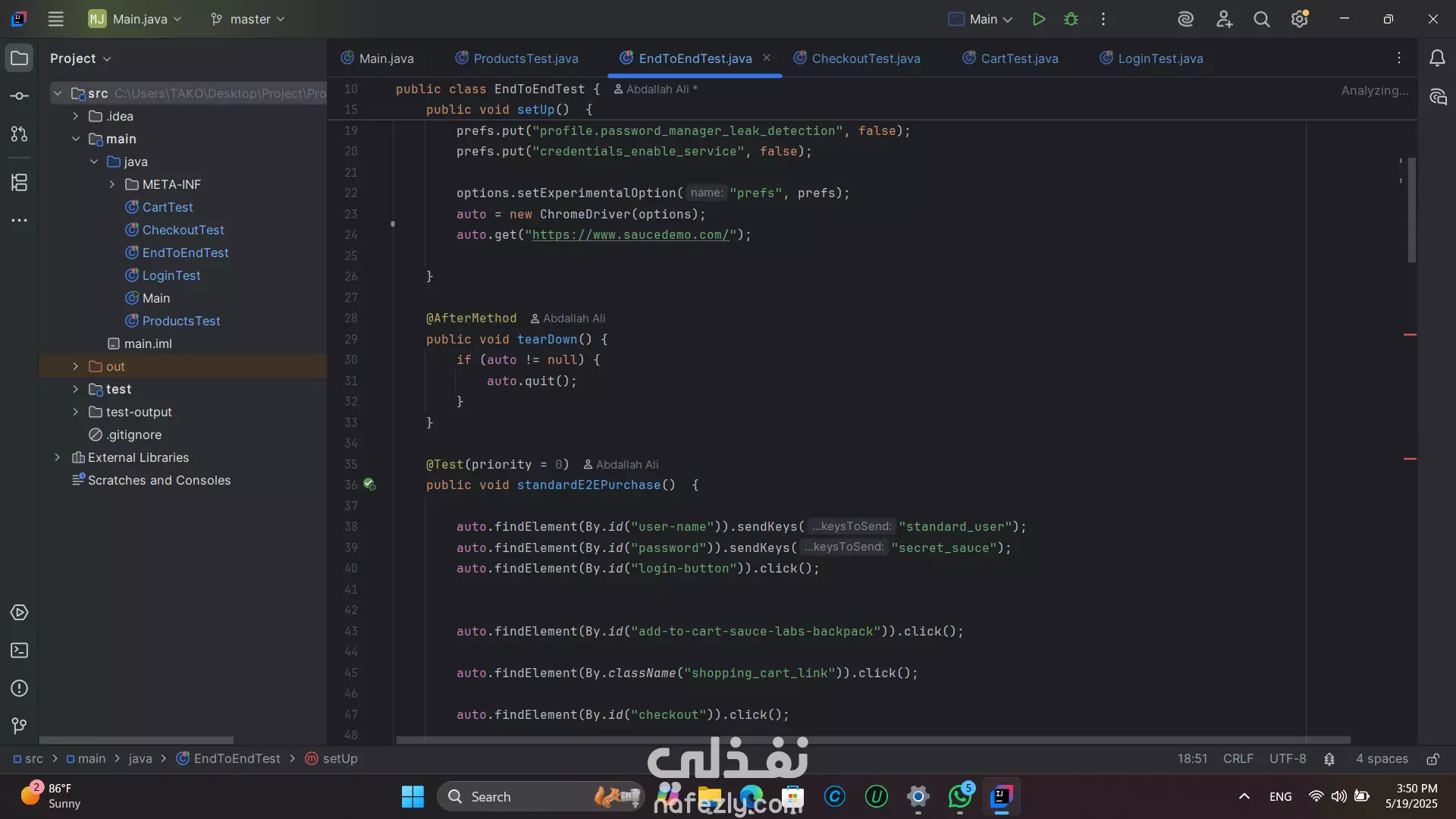1456x819 pixels.
Task: Collapse the src root folder
Action: [x=57, y=93]
